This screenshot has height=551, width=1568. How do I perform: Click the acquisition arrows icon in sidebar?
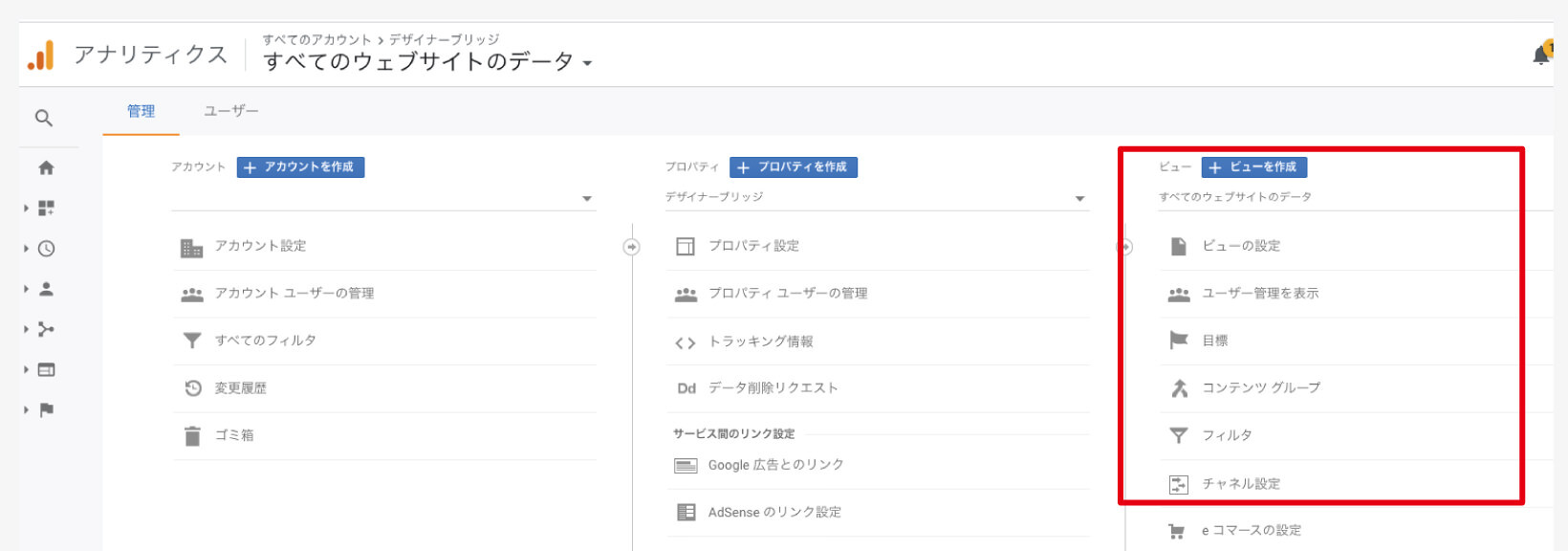[46, 329]
